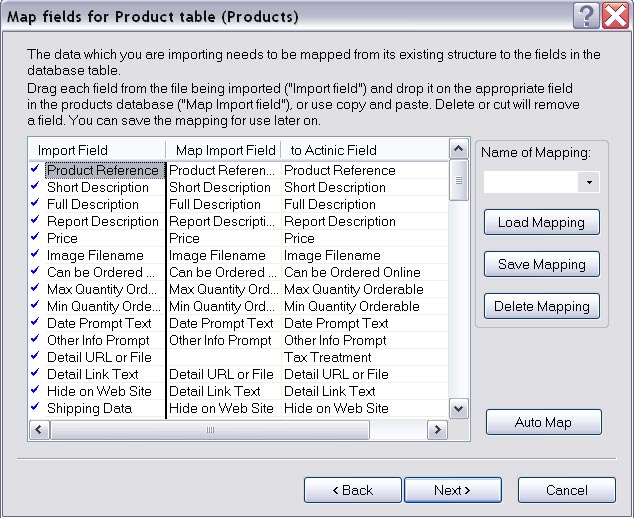Click the Auto Map button
This screenshot has width=634, height=518.
click(543, 422)
